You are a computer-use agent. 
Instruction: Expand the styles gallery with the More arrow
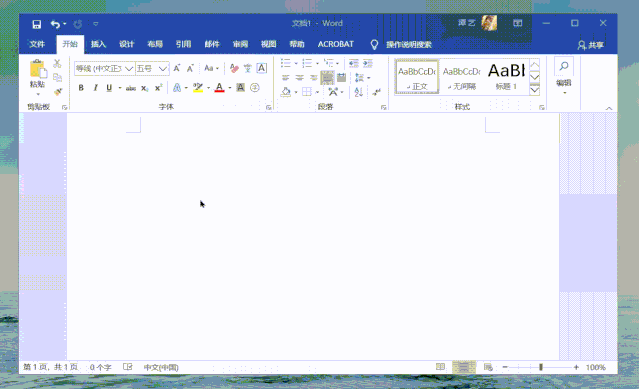pos(535,90)
